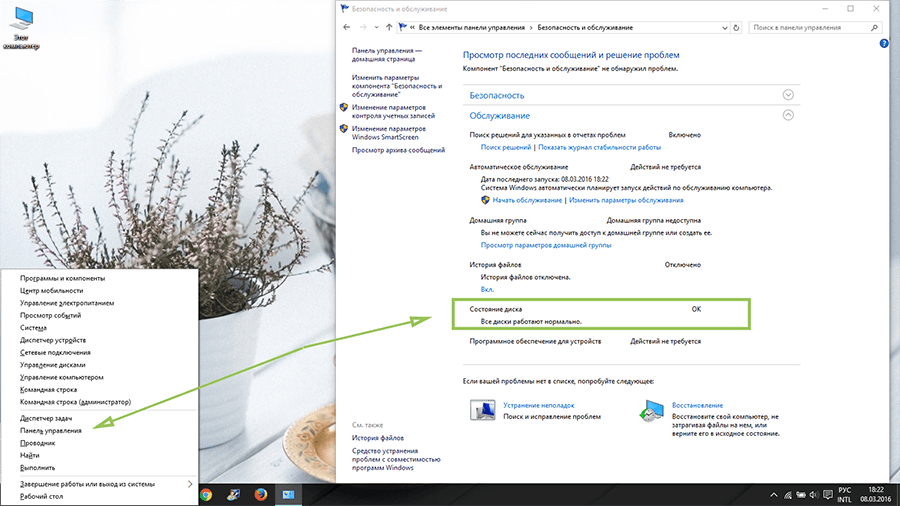900x506 pixels.
Task: Open 'Просмотр архива сообщений'
Action: (x=398, y=150)
